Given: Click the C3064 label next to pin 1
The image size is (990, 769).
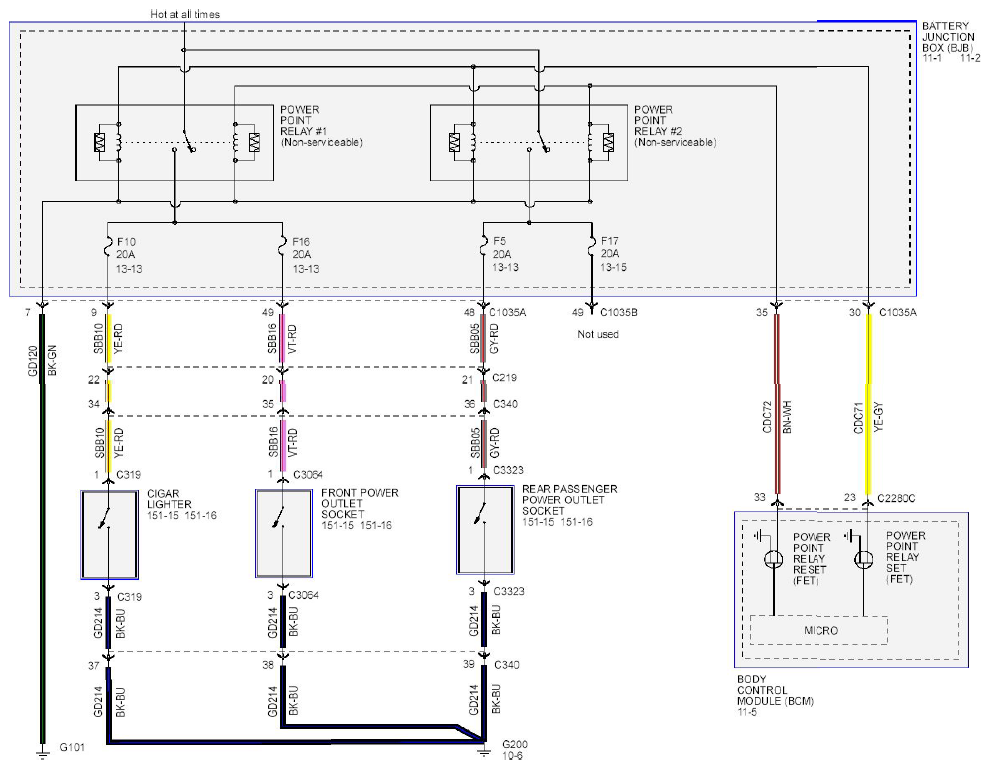Looking at the screenshot, I should tap(308, 474).
